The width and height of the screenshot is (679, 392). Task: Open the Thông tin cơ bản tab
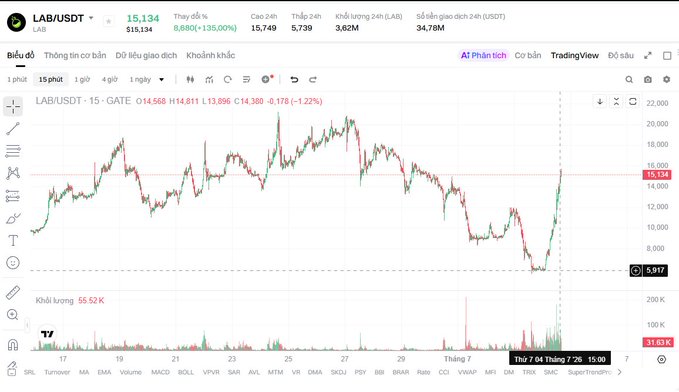tap(75, 55)
